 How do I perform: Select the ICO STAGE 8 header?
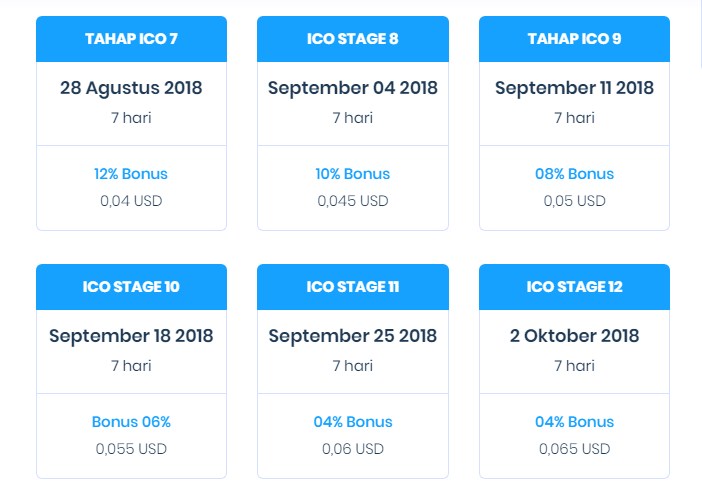point(352,39)
